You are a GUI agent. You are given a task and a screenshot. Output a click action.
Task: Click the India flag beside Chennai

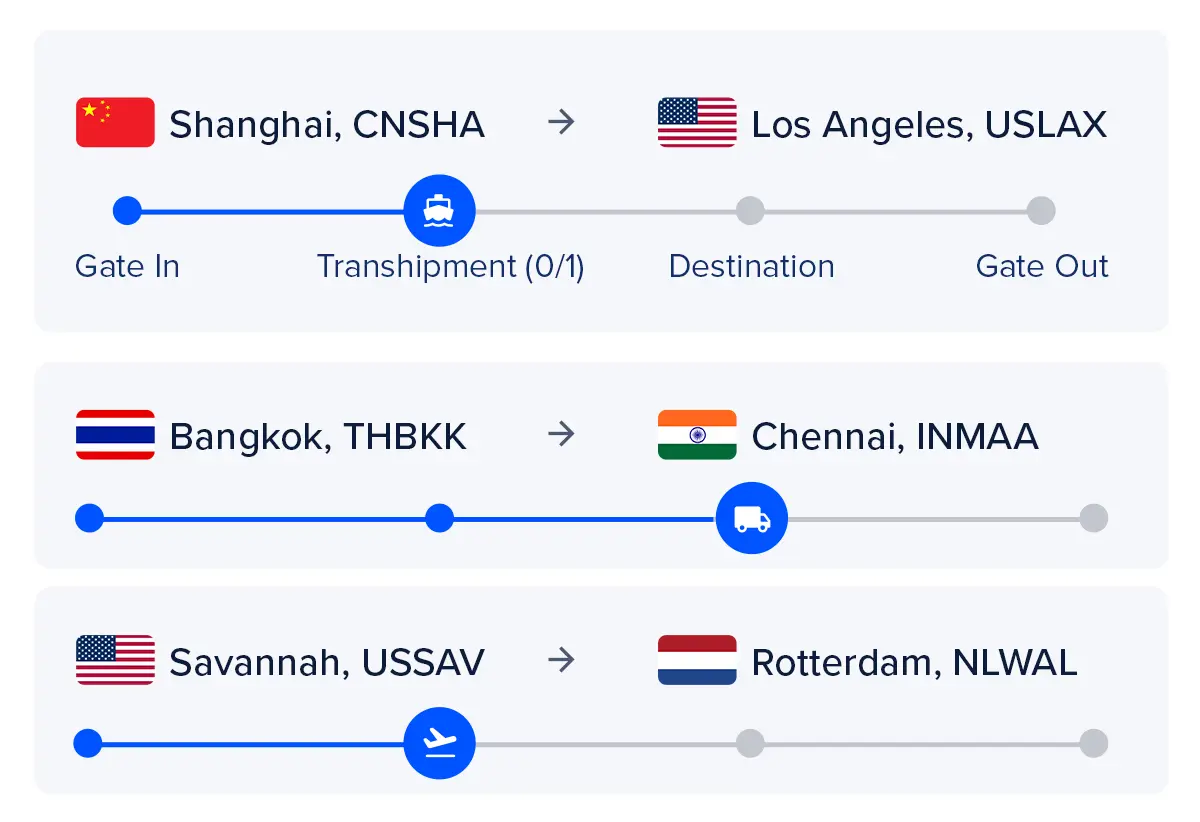pyautogui.click(x=697, y=435)
